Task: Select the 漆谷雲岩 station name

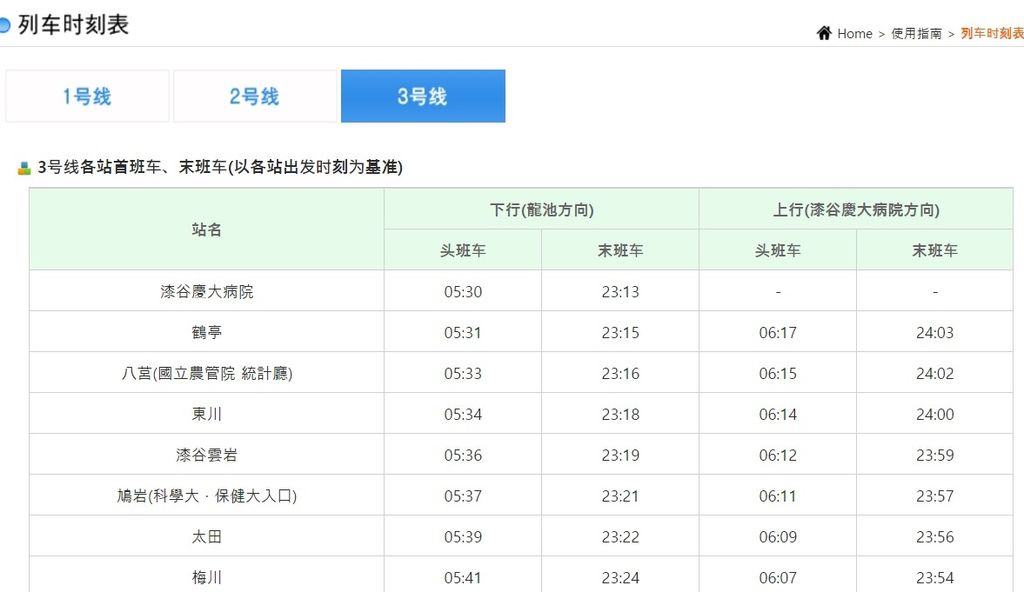Action: tap(206, 454)
